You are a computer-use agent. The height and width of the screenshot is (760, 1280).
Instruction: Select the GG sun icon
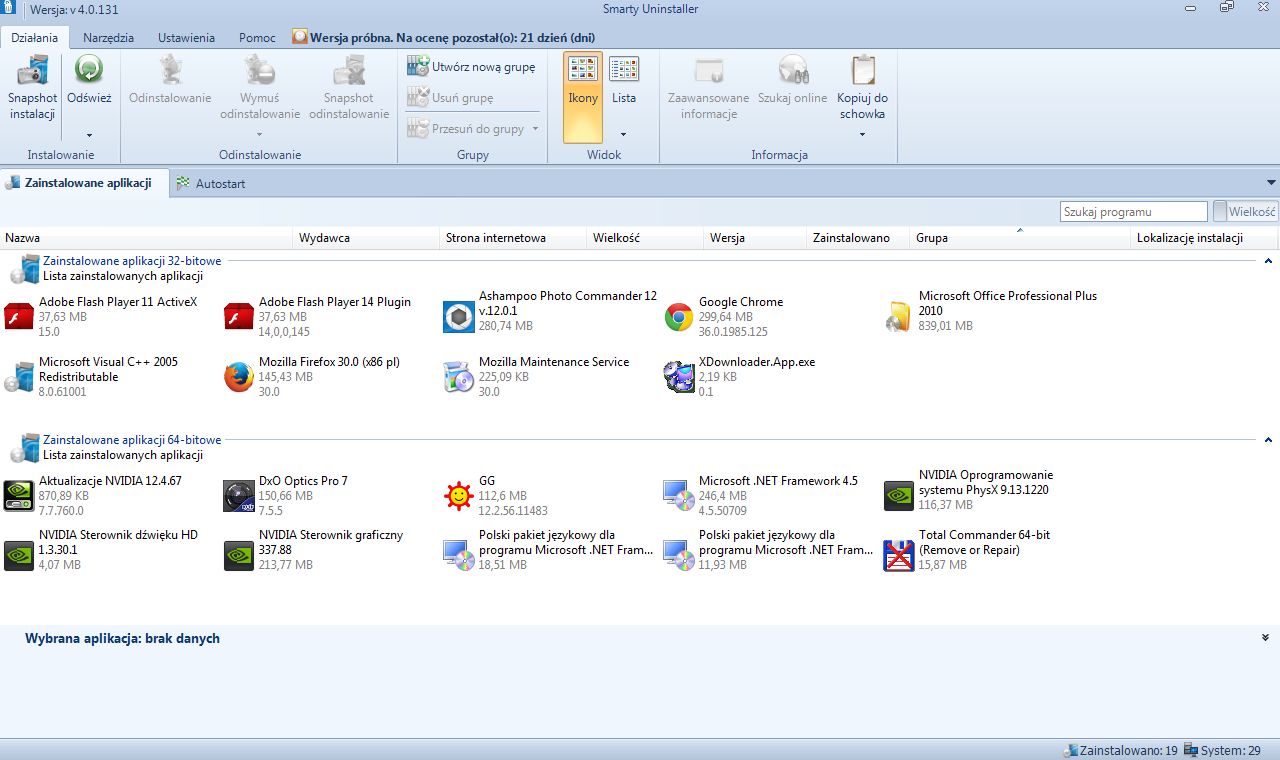[x=459, y=496]
